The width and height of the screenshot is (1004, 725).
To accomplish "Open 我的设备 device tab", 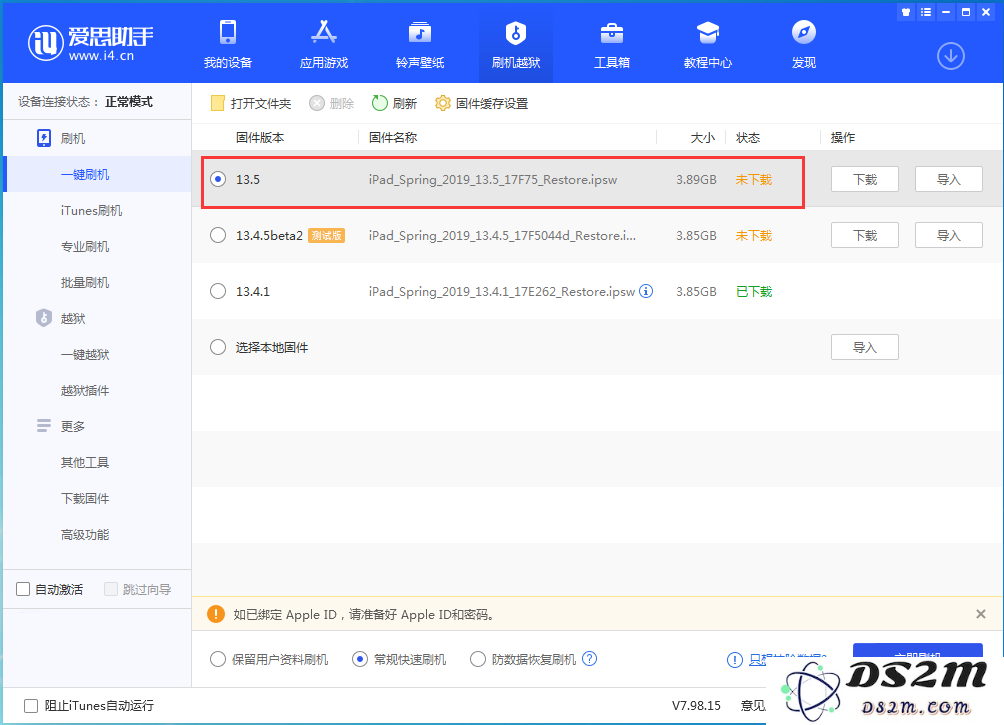I will point(227,44).
